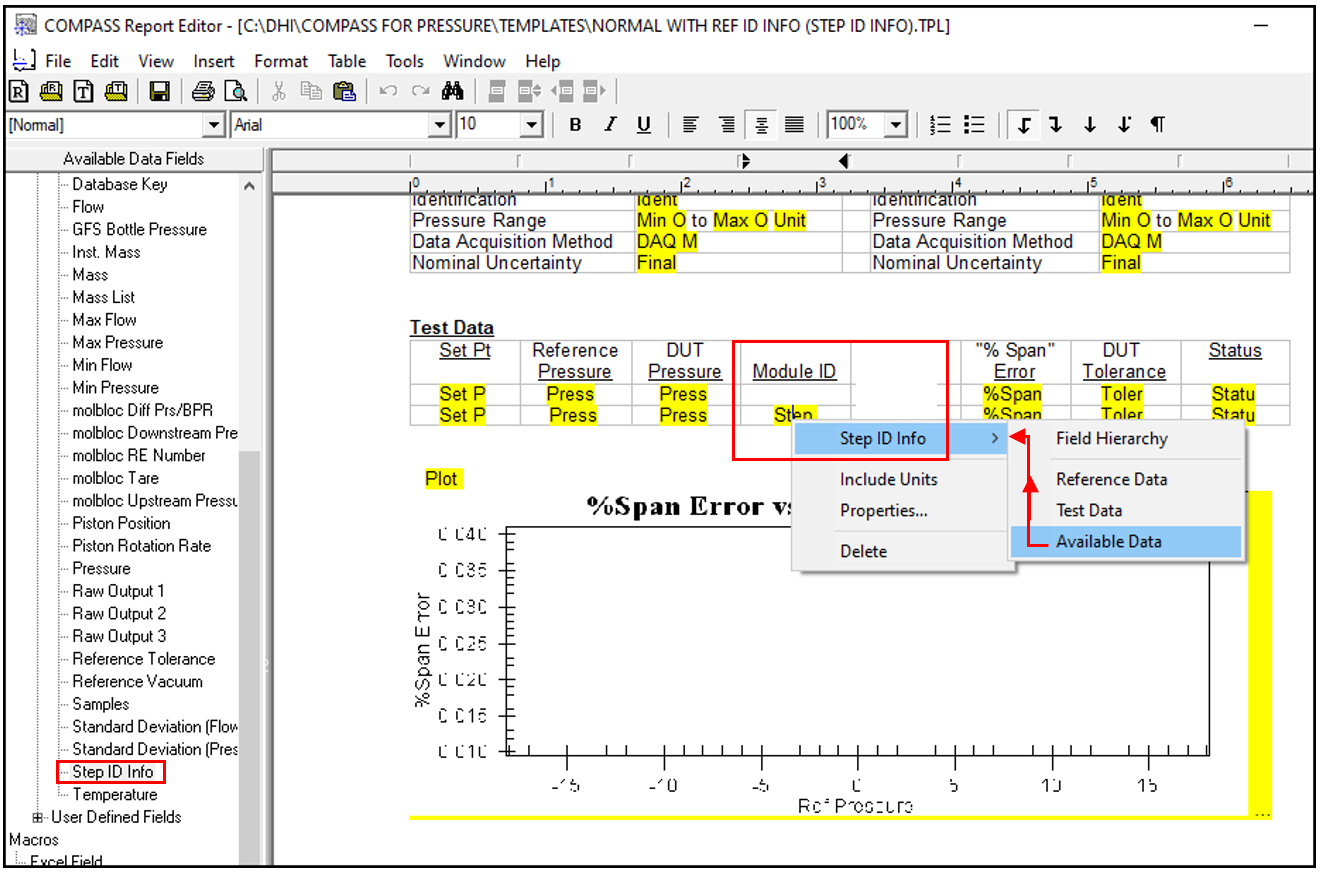1322x873 pixels.
Task: Select Piston Rotation Rate tree item
Action: point(141,546)
